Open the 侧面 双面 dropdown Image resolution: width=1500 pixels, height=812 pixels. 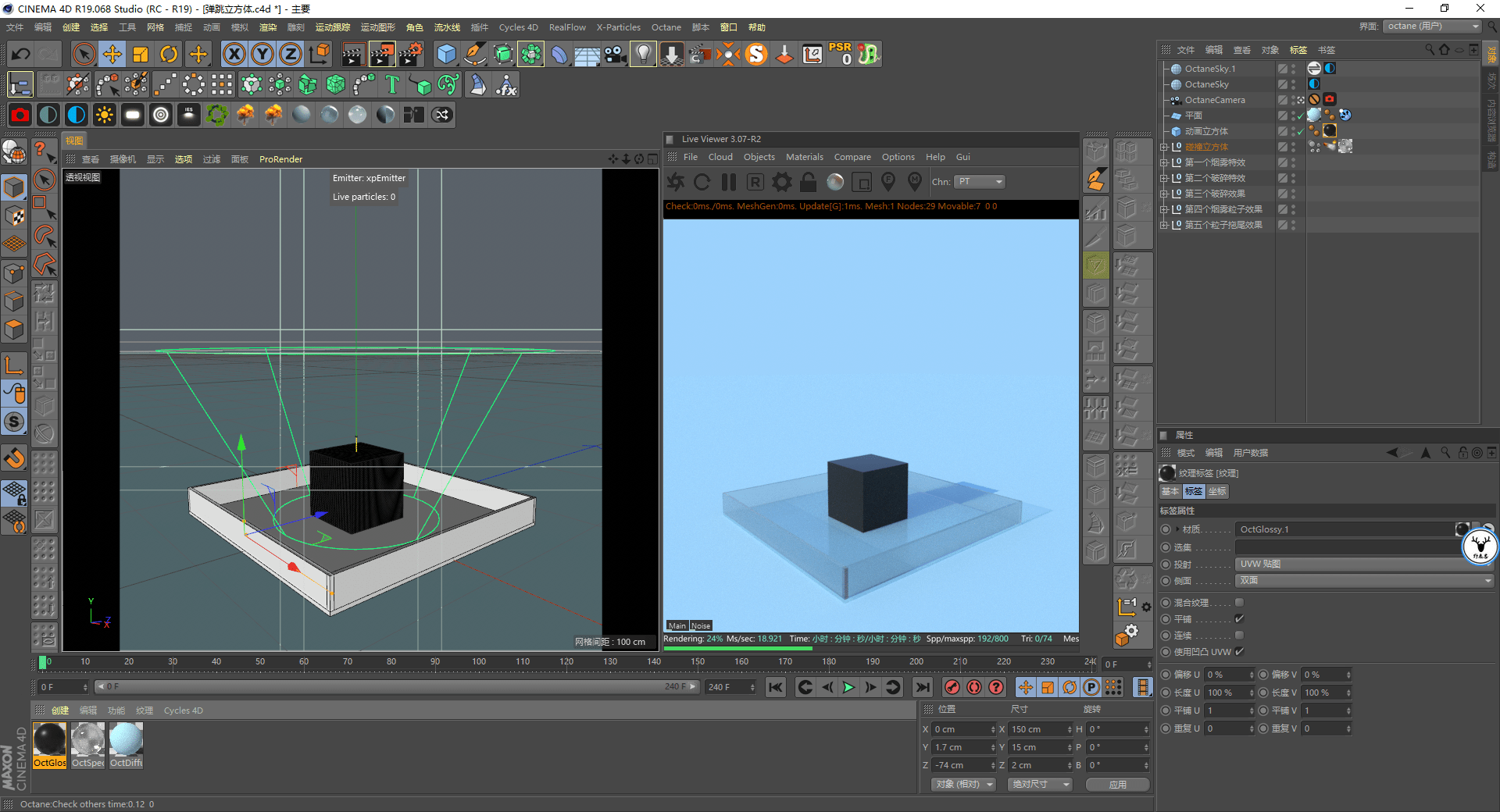click(1364, 581)
